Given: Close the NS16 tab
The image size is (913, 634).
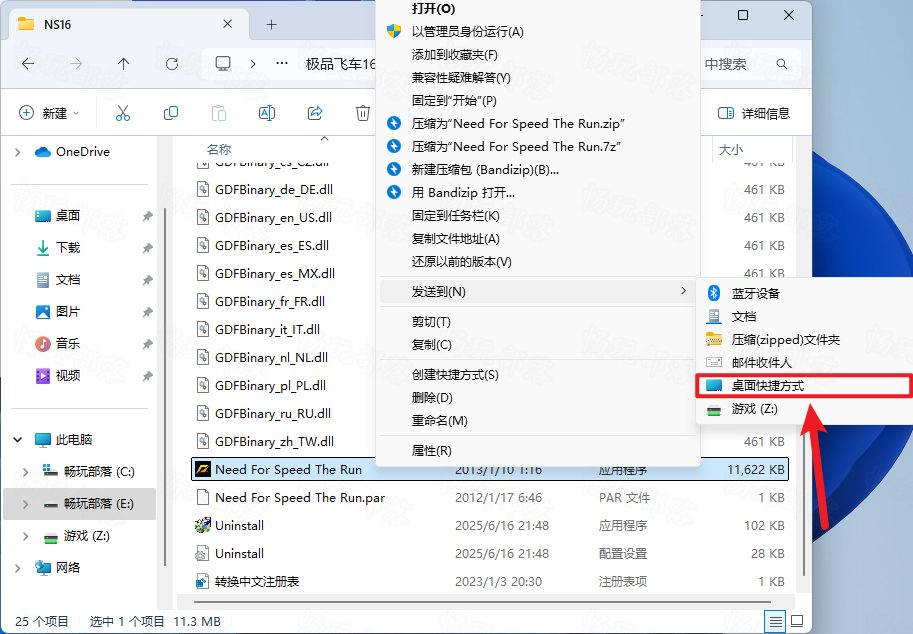Looking at the screenshot, I should click(x=228, y=24).
